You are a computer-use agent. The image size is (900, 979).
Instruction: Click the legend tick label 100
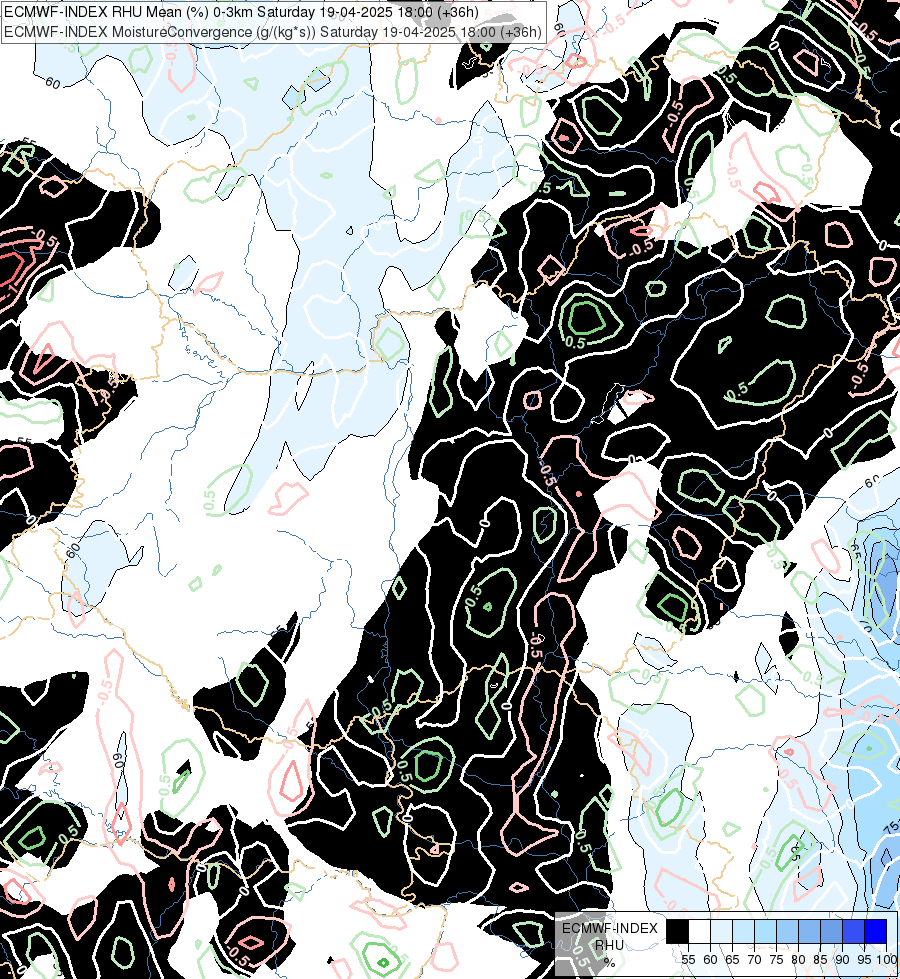886,960
